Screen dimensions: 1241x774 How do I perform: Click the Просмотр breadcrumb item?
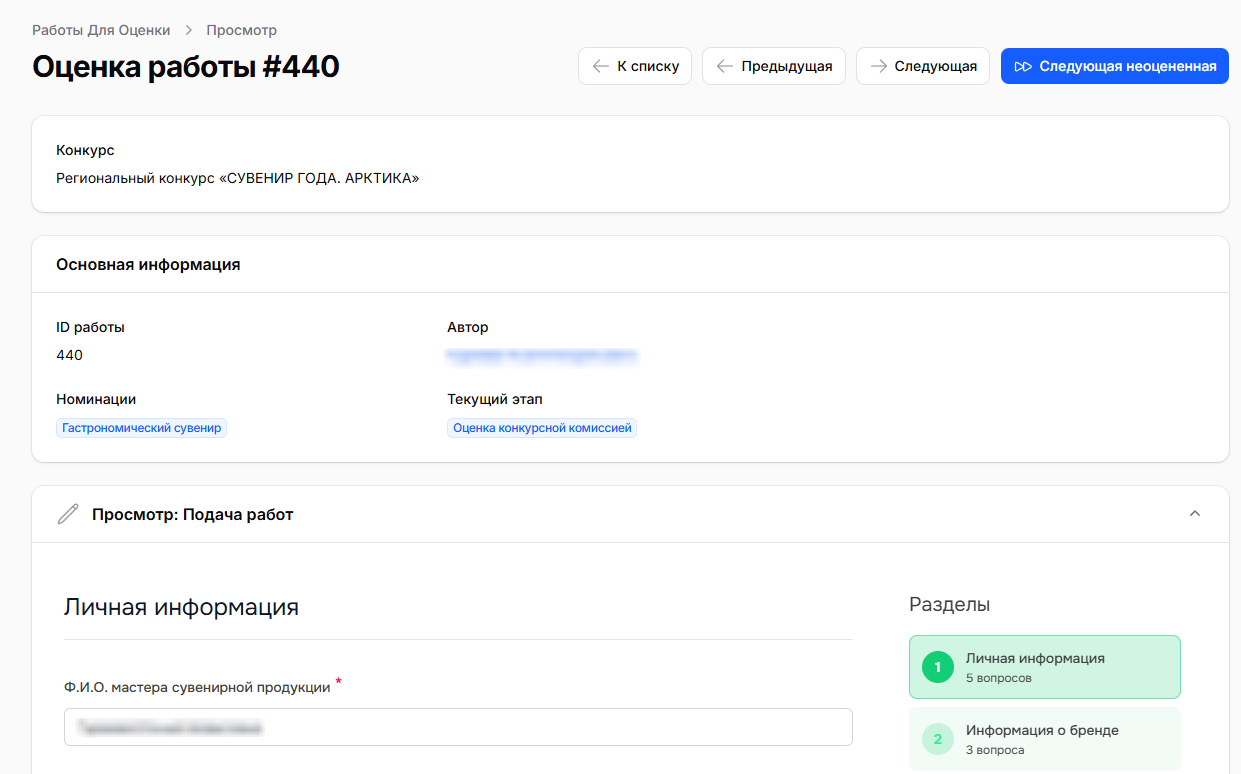[x=242, y=30]
